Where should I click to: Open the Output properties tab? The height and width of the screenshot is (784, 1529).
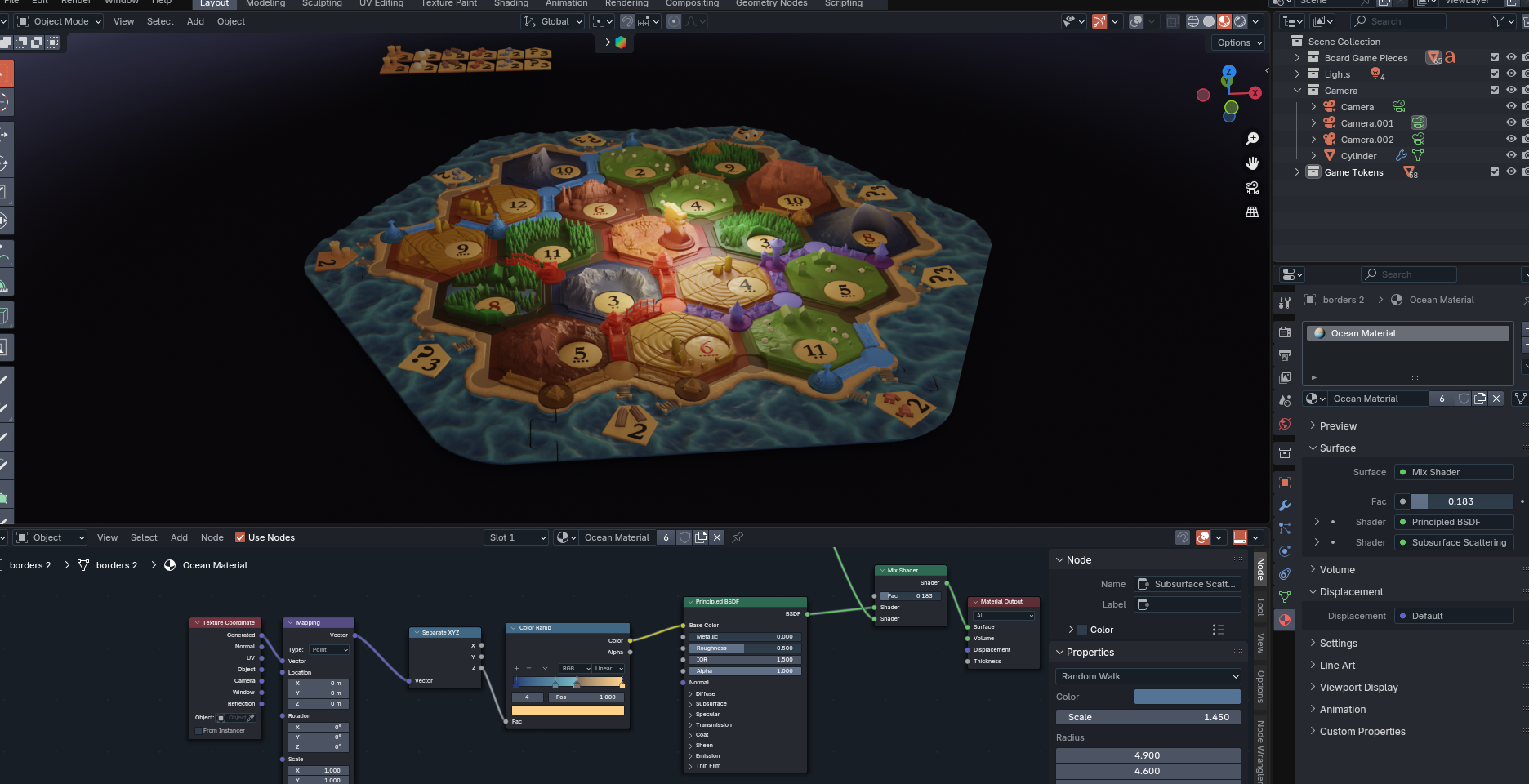click(x=1285, y=355)
